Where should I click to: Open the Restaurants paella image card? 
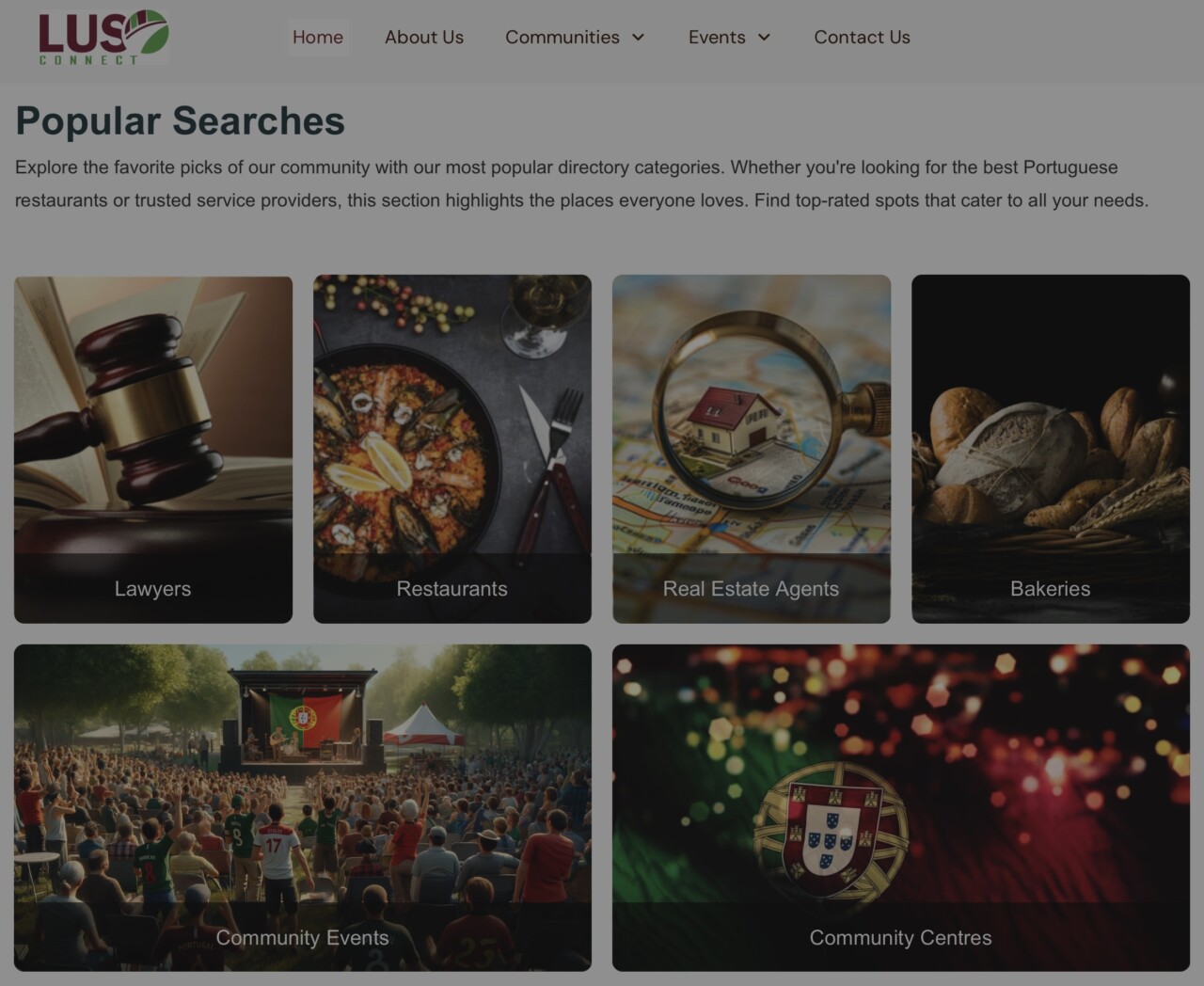[x=451, y=414]
